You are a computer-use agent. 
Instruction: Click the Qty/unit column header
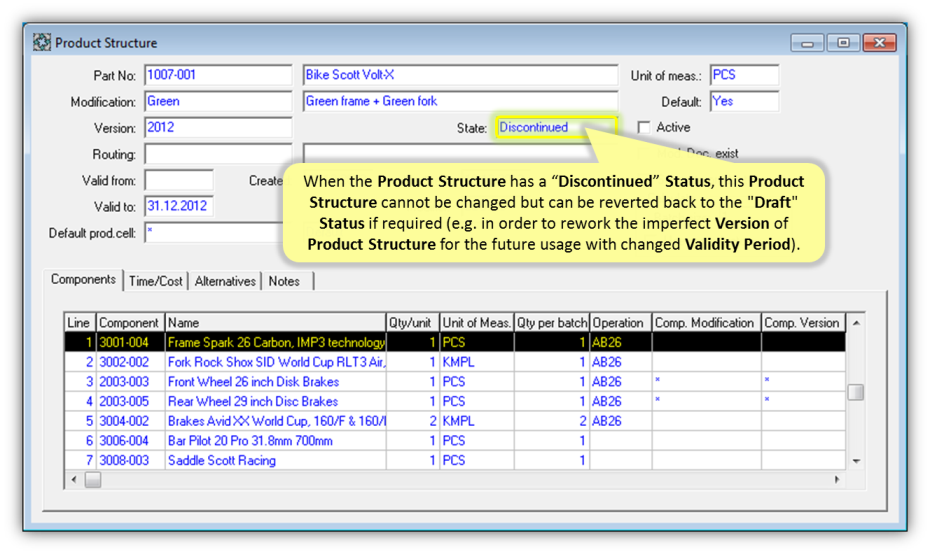[x=413, y=323]
